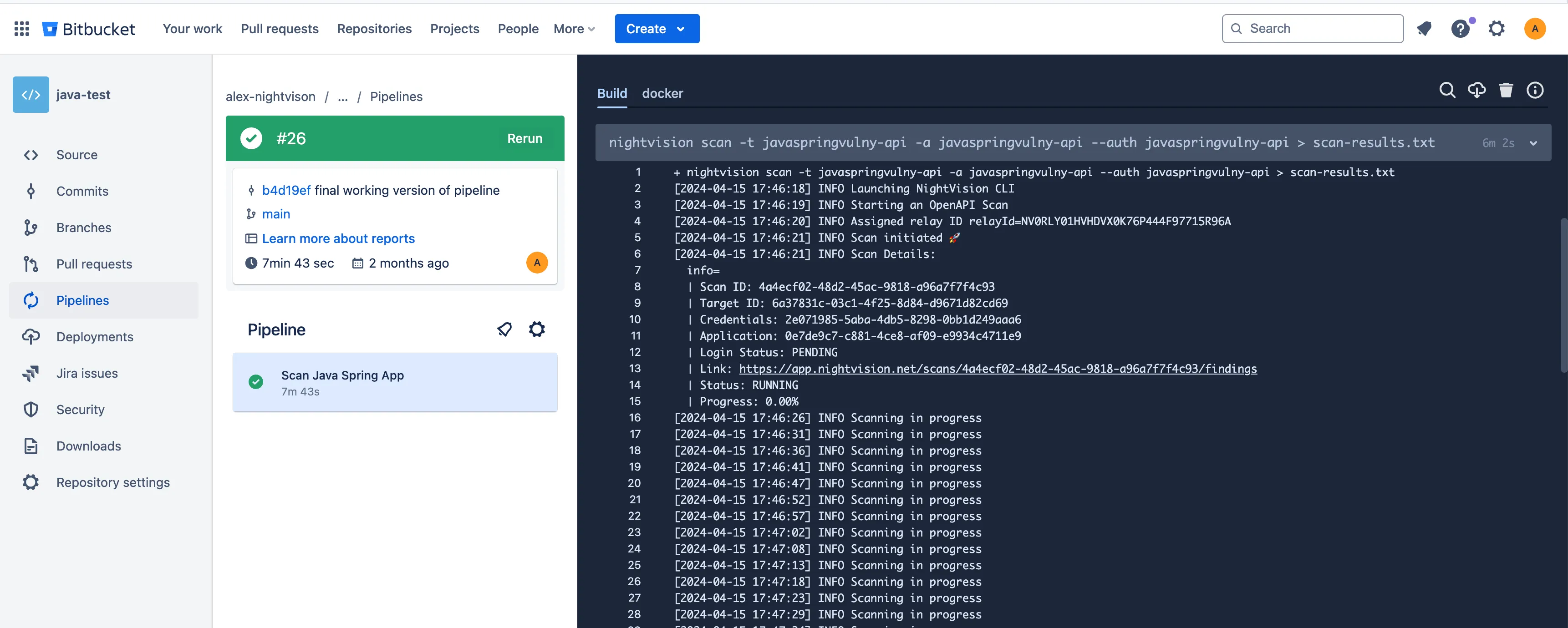Open java-test repository name

83,95
